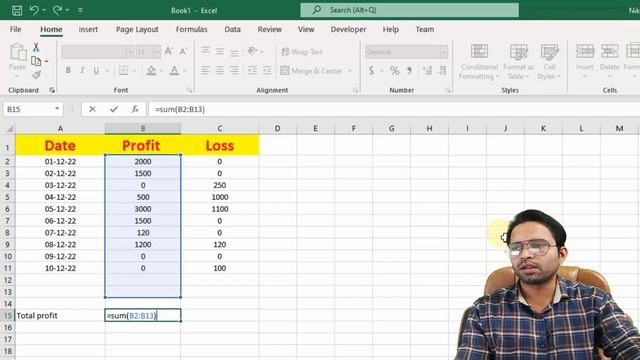The height and width of the screenshot is (360, 640).
Task: Toggle Italic formatting
Action: click(x=82, y=71)
